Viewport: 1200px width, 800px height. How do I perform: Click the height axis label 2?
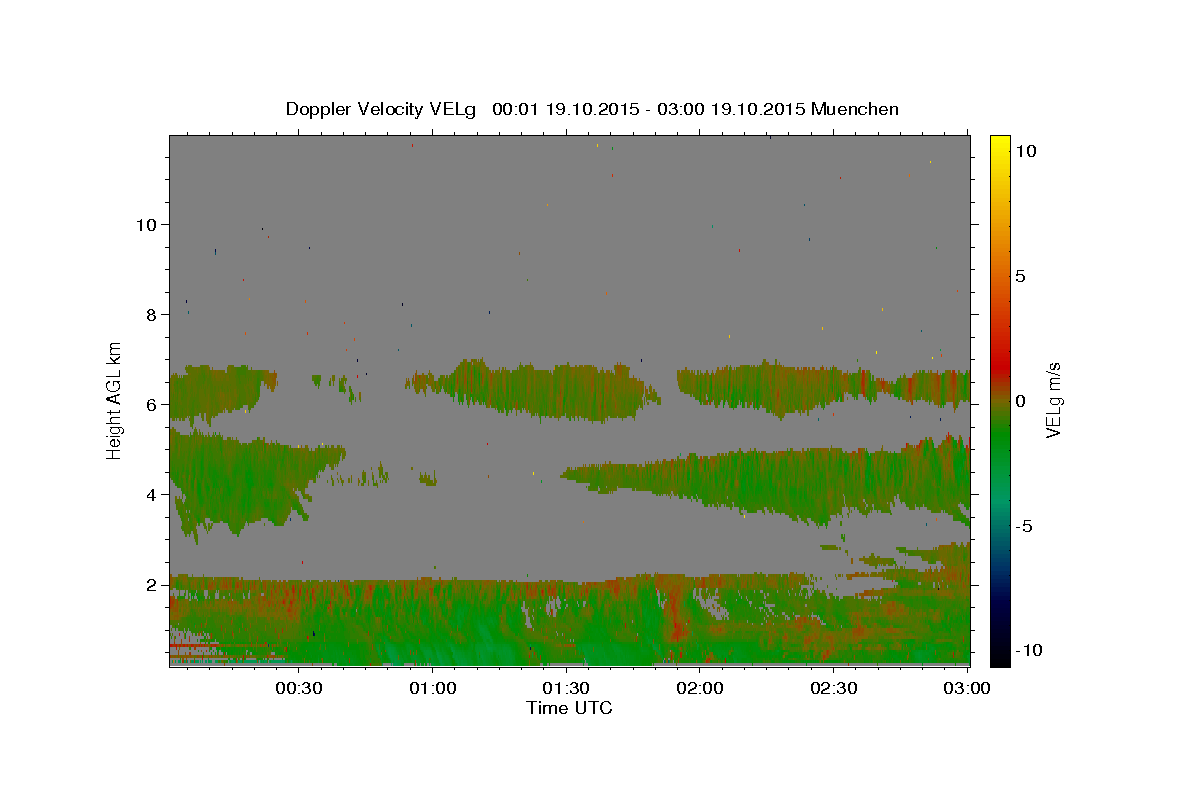(x=151, y=585)
